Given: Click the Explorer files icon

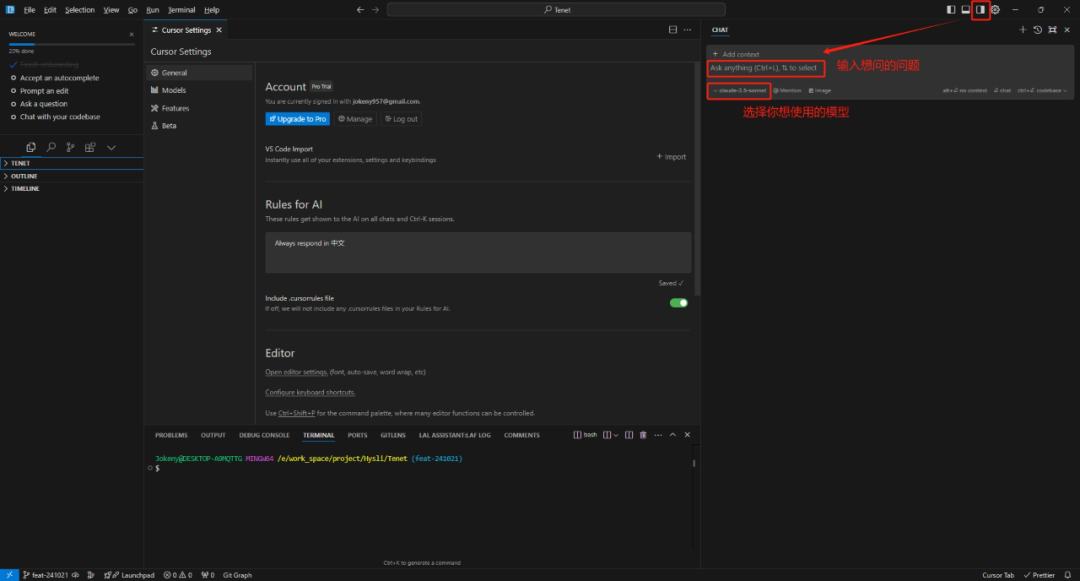Looking at the screenshot, I should tap(31, 147).
